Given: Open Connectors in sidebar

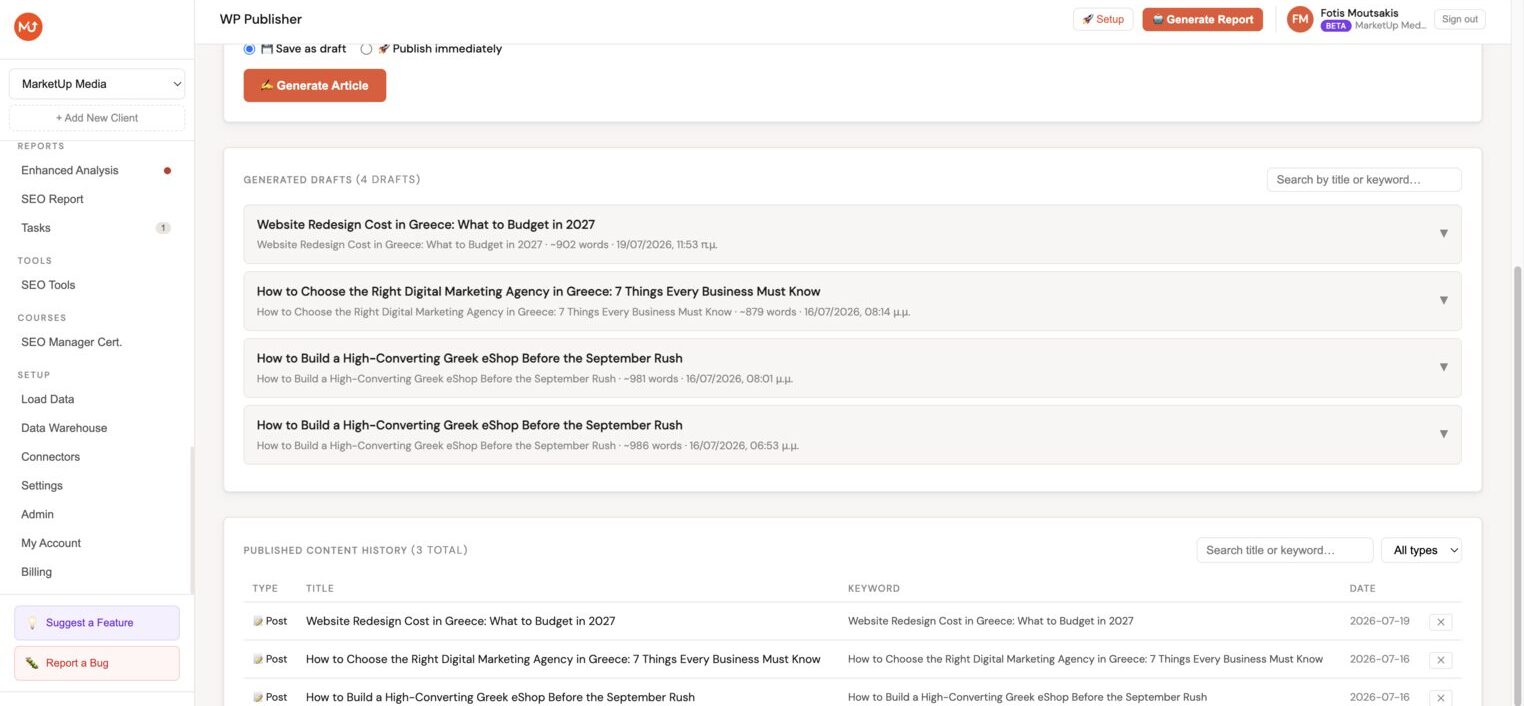Looking at the screenshot, I should click(51, 457).
